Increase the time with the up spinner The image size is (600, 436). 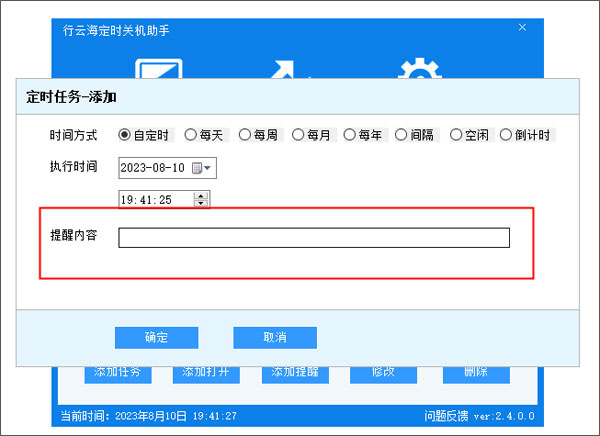(x=201, y=196)
